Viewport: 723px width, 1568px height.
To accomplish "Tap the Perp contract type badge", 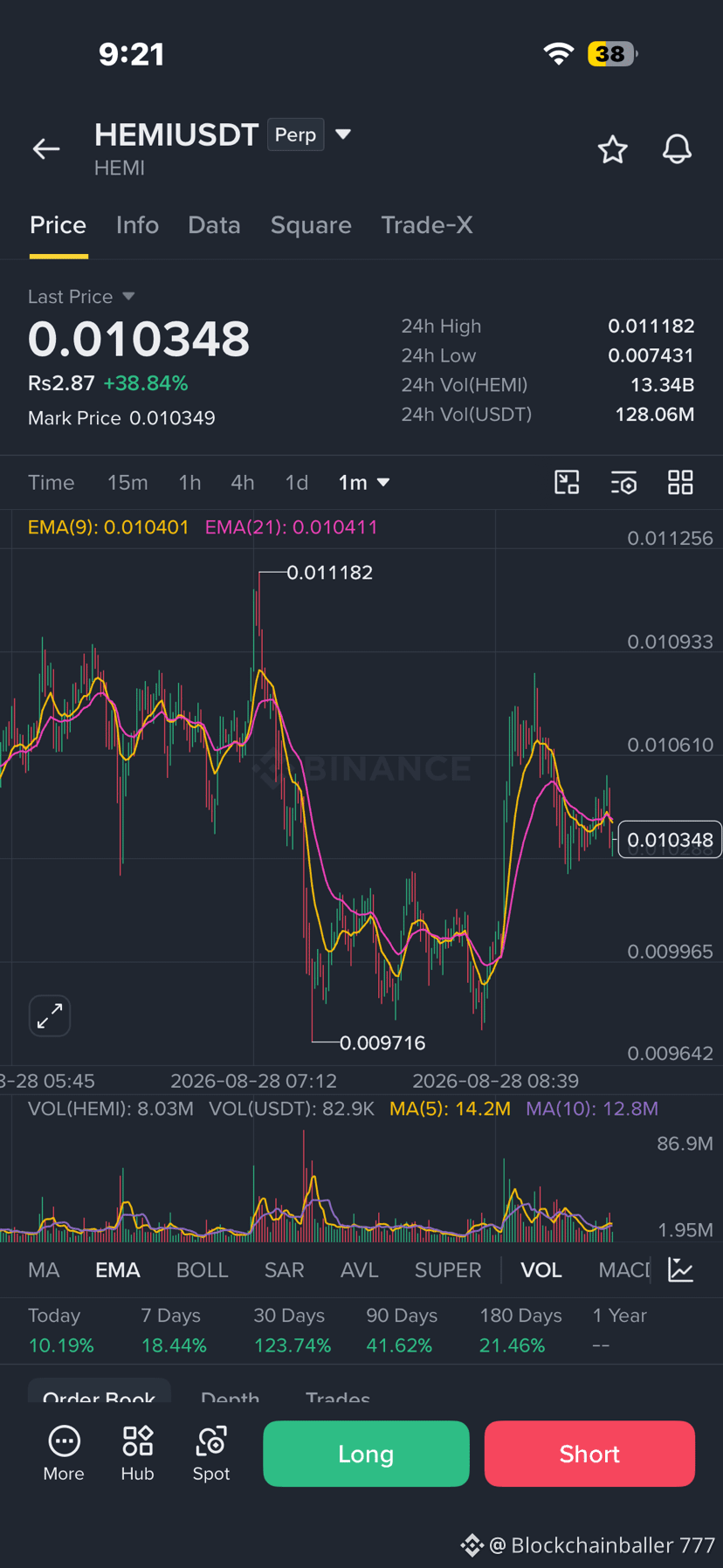I will pos(295,134).
